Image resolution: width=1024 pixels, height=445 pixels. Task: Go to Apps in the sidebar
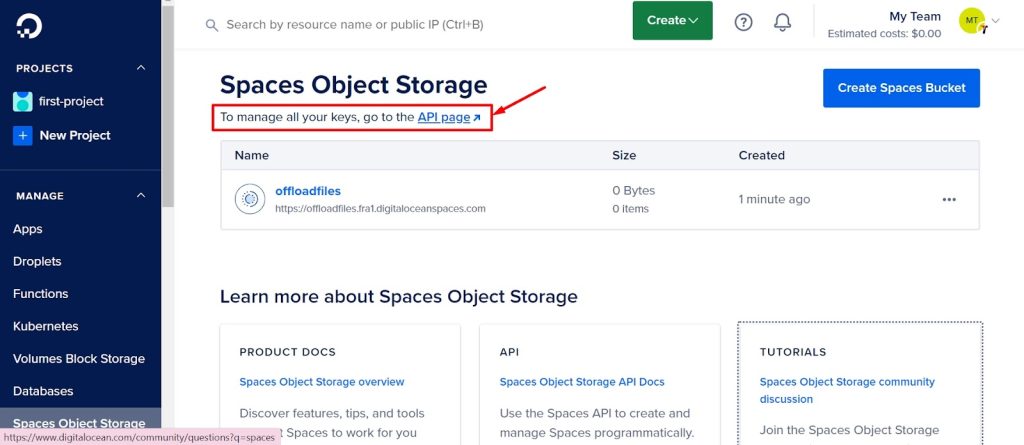[27, 229]
